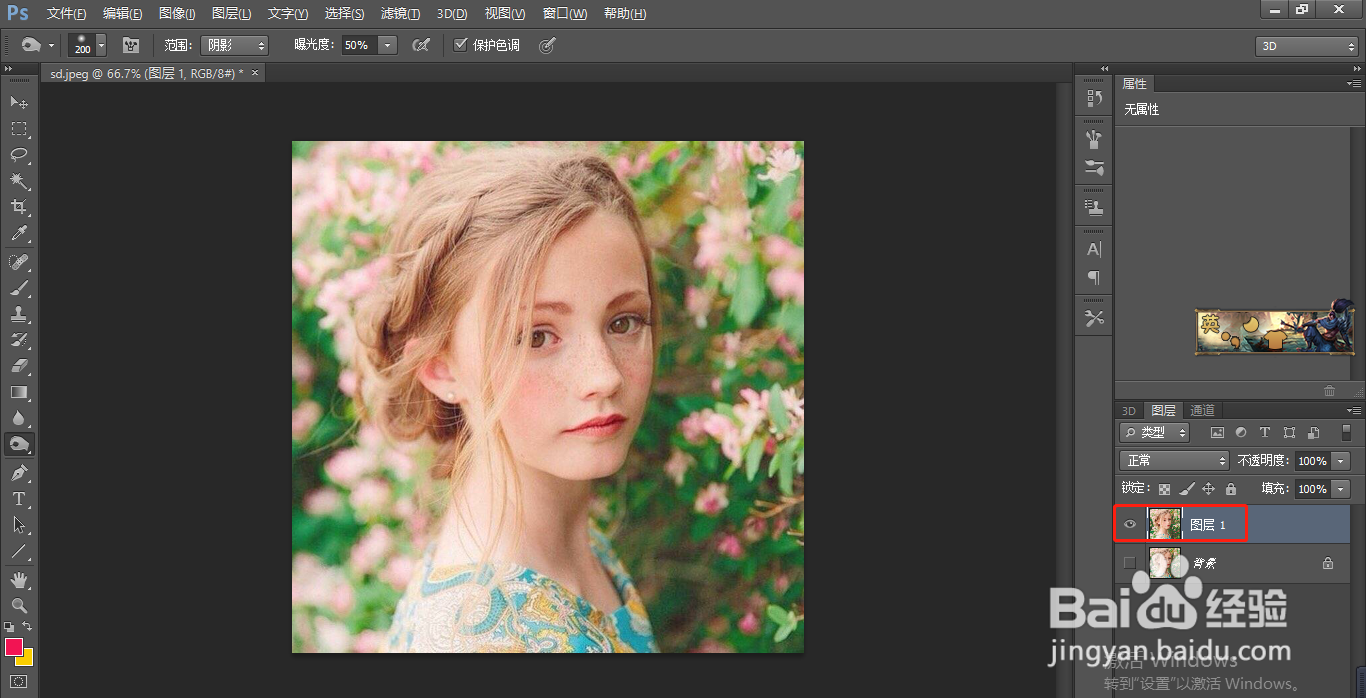1366x698 pixels.
Task: Open the 滤镜(T) menu
Action: (400, 13)
